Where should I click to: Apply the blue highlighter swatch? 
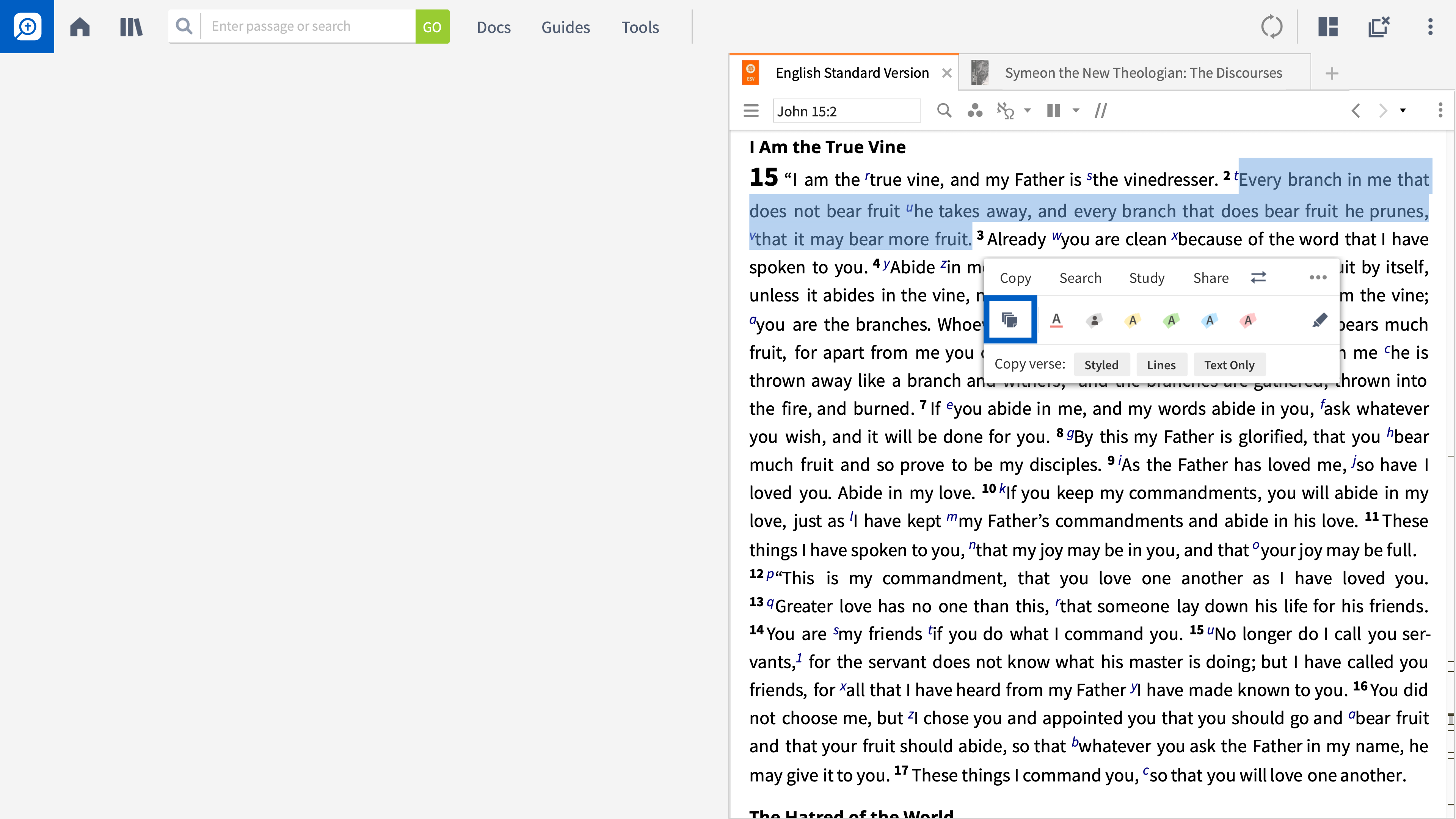[1209, 320]
